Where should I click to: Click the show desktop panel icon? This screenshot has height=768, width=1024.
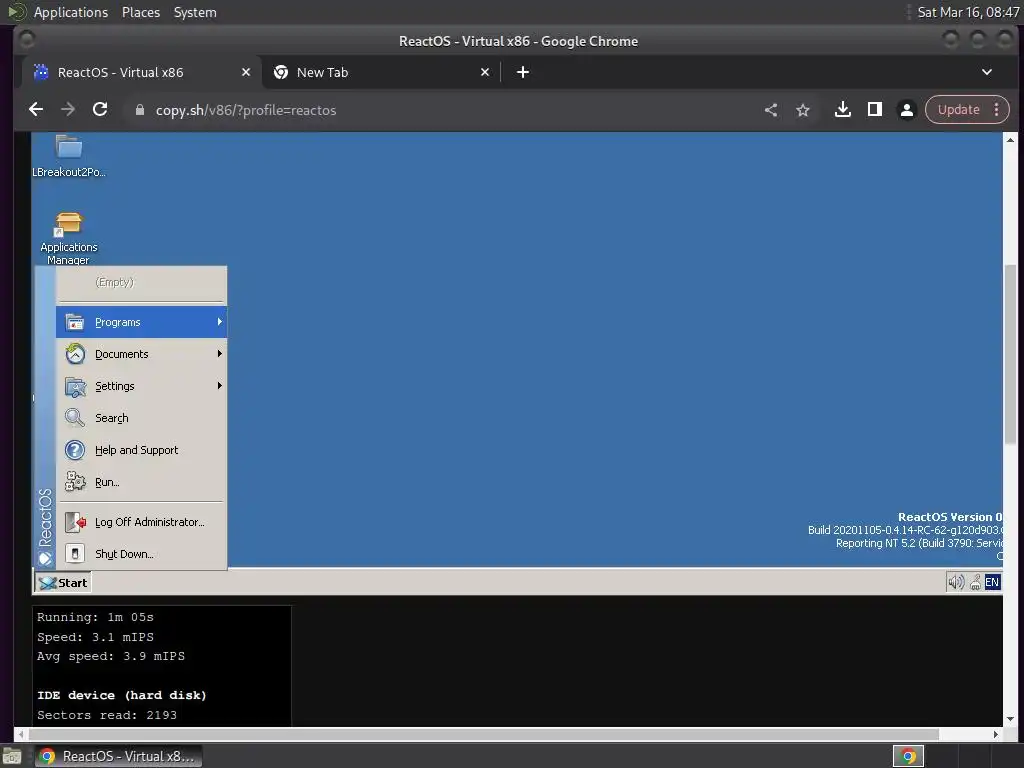click(x=12, y=756)
